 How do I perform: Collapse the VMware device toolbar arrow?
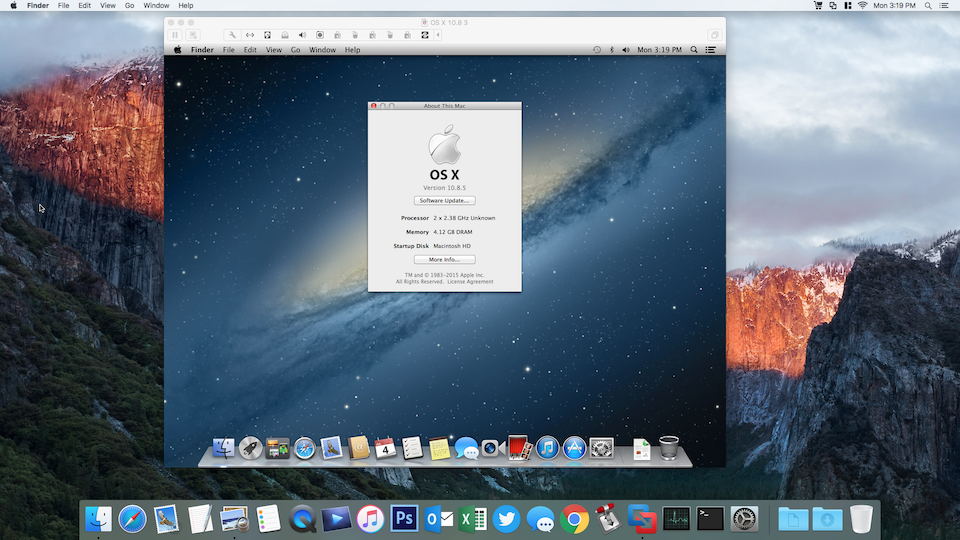(438, 36)
